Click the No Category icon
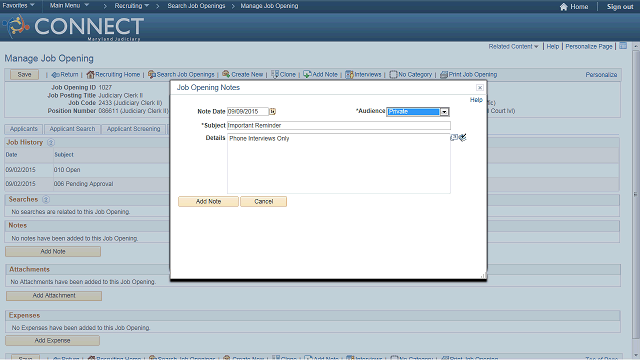 (x=393, y=75)
